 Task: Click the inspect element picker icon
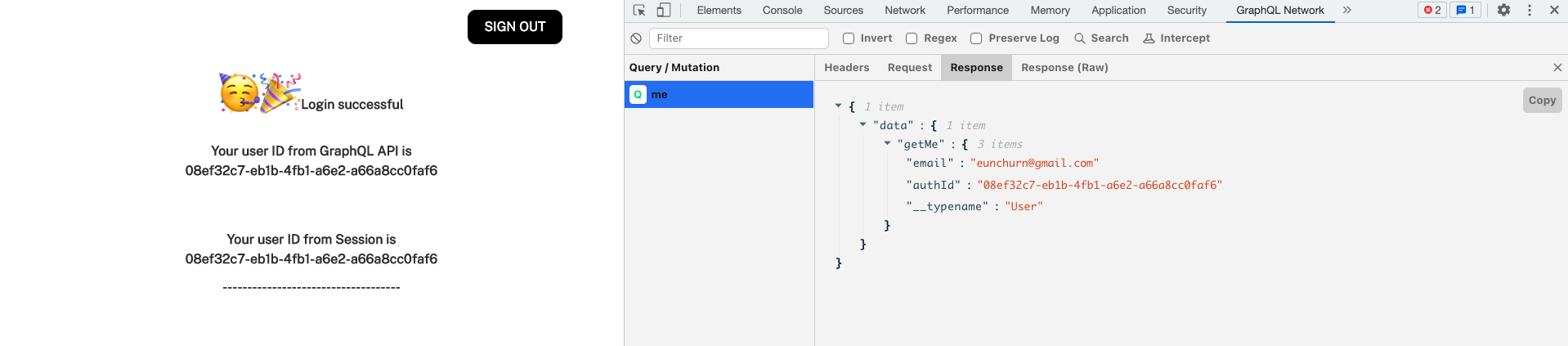(639, 11)
